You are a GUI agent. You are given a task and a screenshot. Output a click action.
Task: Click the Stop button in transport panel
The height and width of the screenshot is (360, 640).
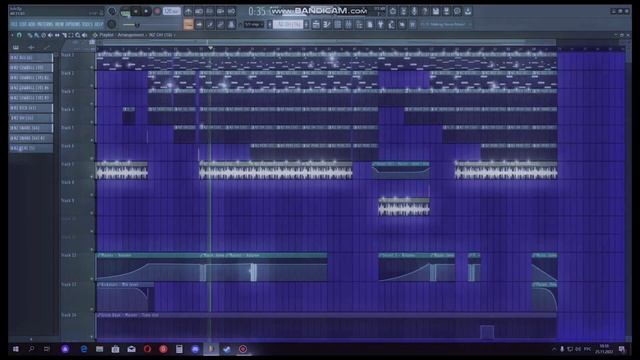coord(146,11)
